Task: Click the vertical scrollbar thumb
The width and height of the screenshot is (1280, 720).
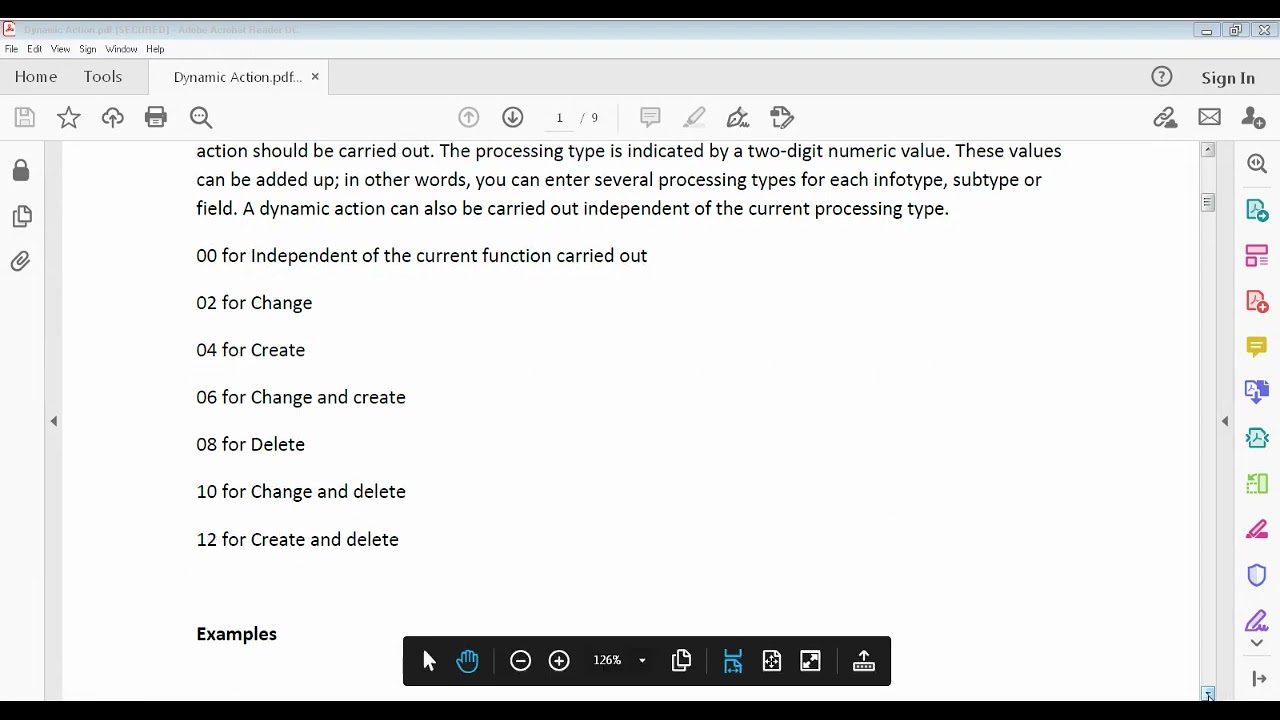Action: (x=1208, y=203)
